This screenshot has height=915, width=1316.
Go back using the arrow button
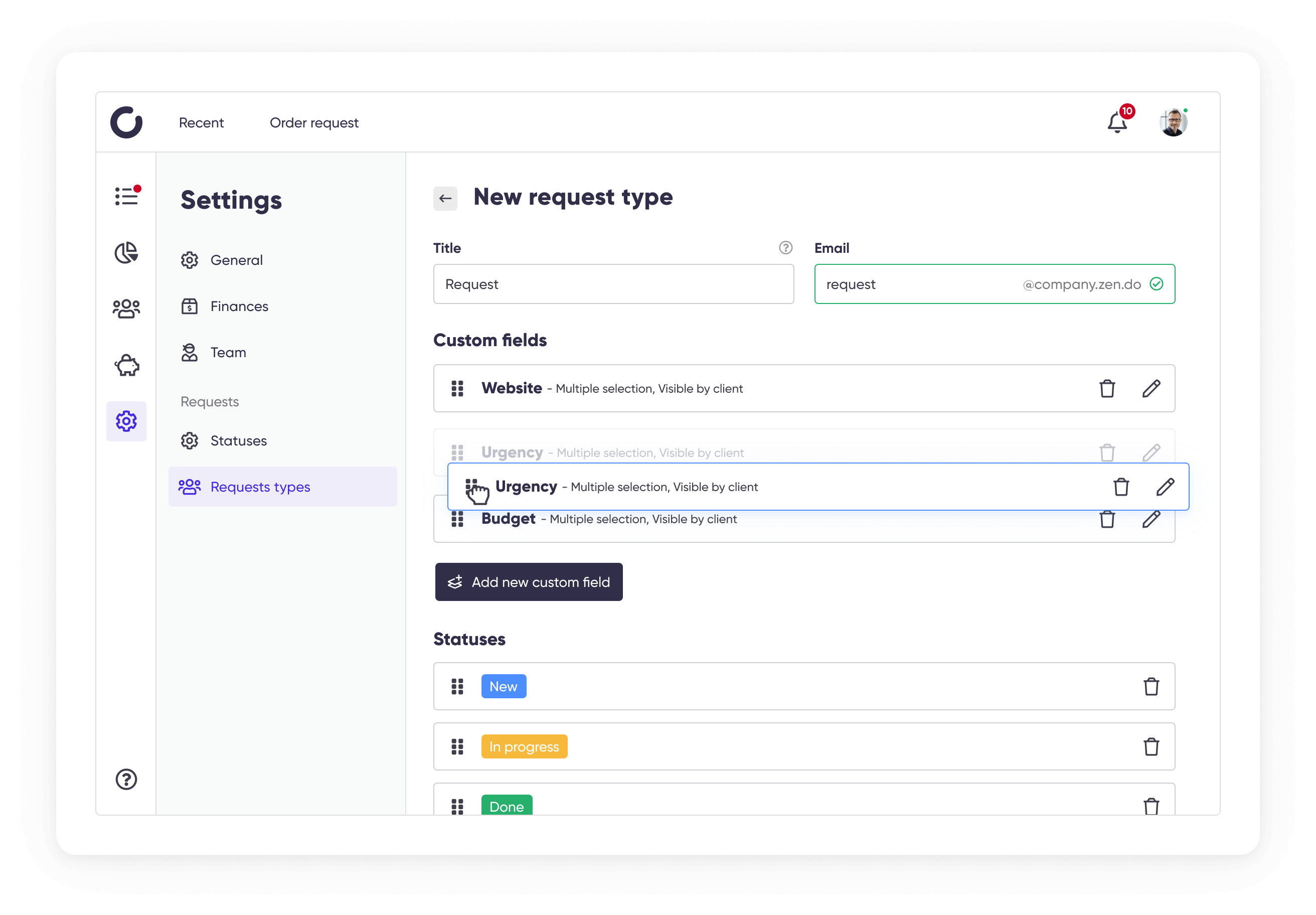[x=445, y=198]
